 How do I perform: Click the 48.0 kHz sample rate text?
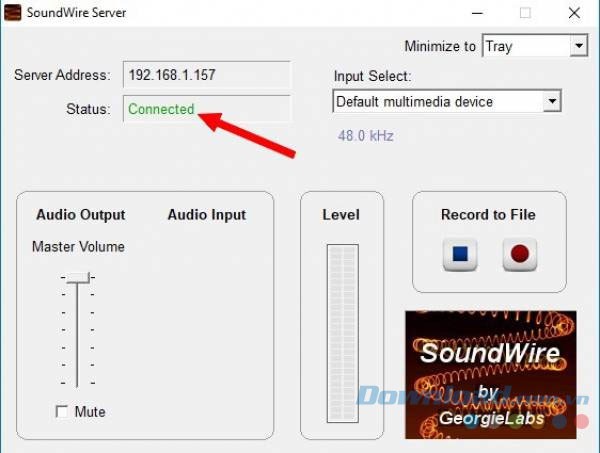point(365,136)
